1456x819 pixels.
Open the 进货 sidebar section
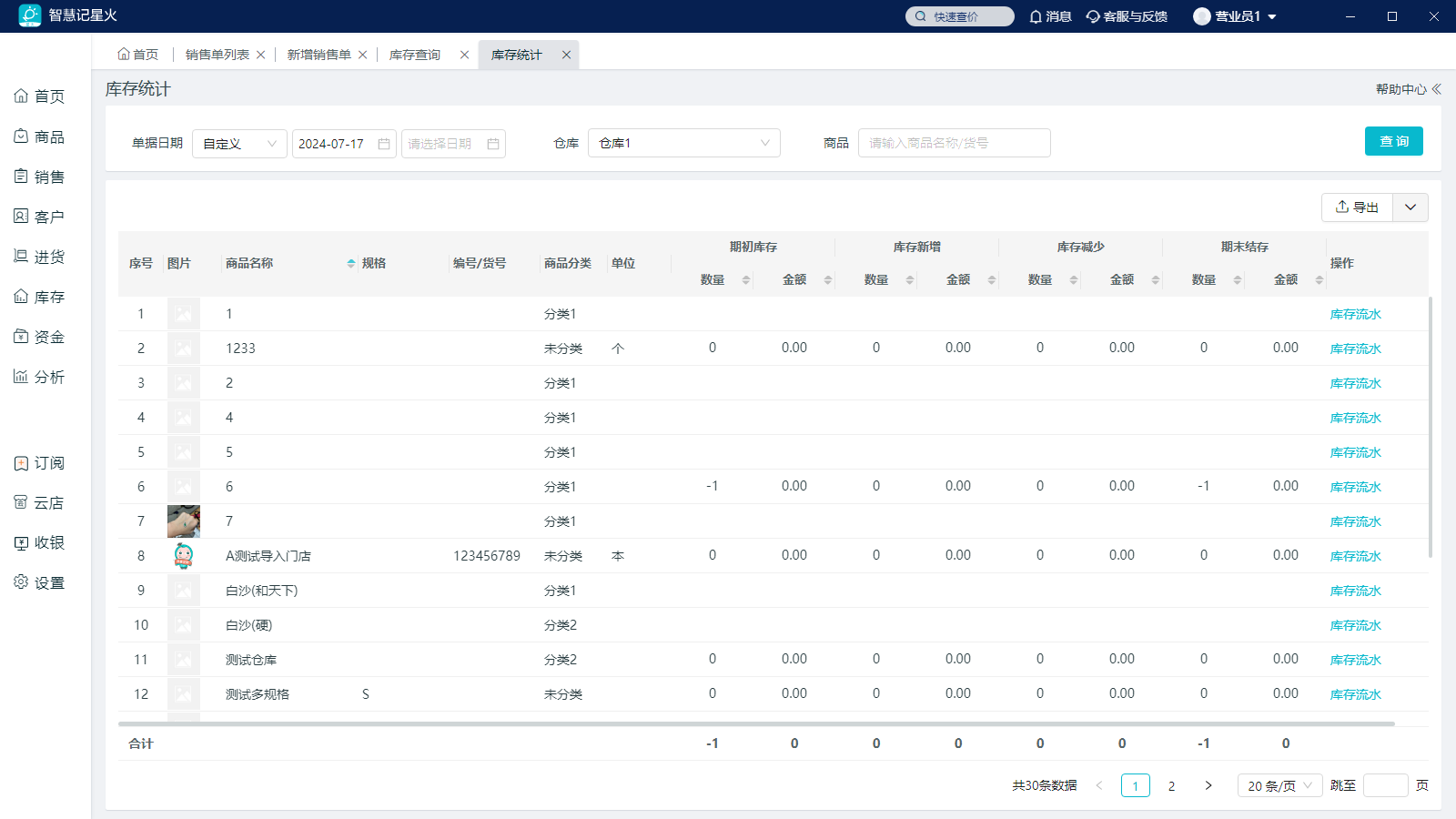(39, 257)
